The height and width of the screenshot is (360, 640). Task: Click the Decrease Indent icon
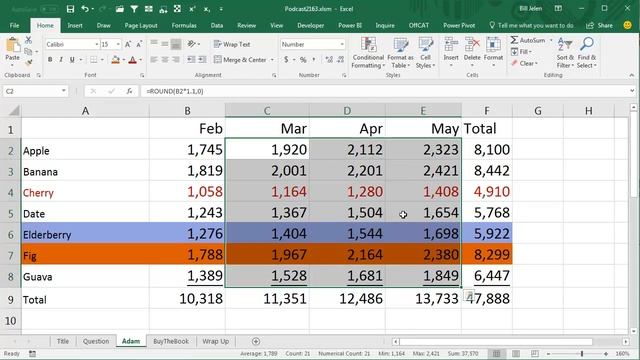coord(191,60)
